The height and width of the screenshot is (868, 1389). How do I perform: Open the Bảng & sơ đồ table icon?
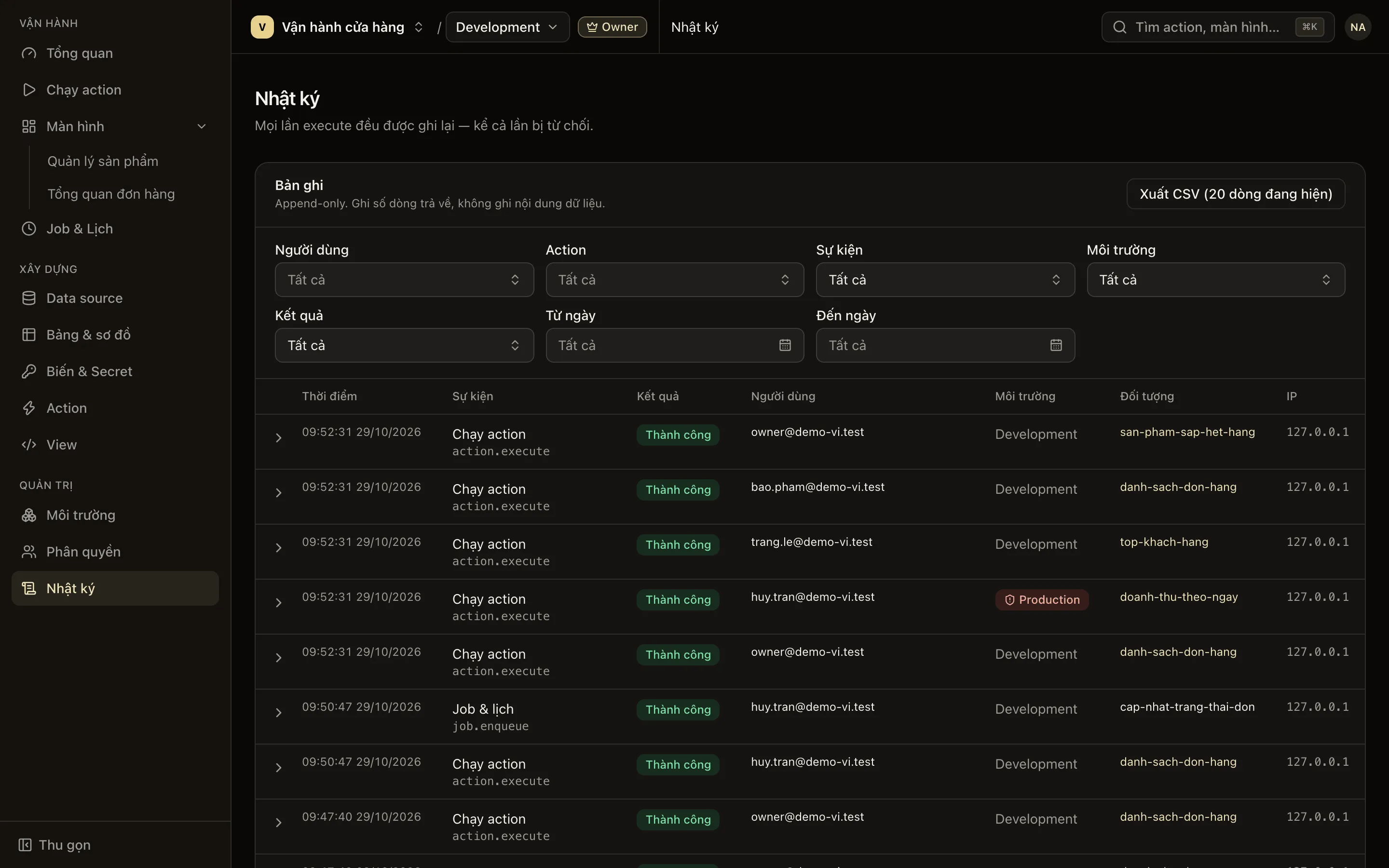tap(29, 335)
